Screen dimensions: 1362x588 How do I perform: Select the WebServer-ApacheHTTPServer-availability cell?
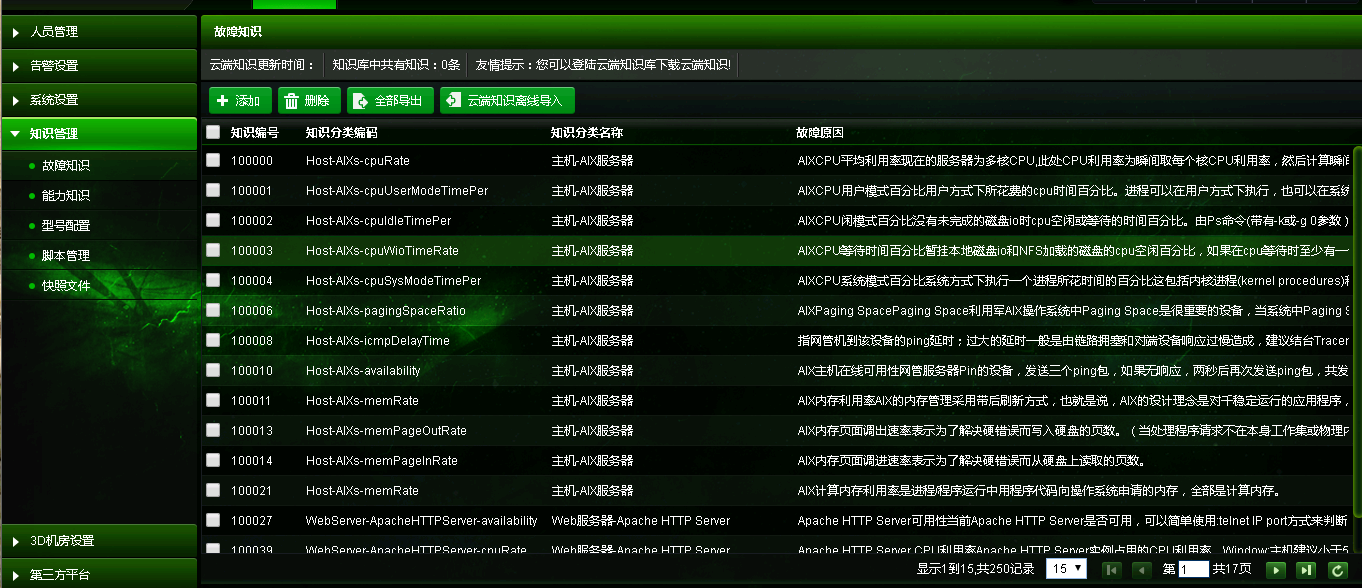(422, 521)
